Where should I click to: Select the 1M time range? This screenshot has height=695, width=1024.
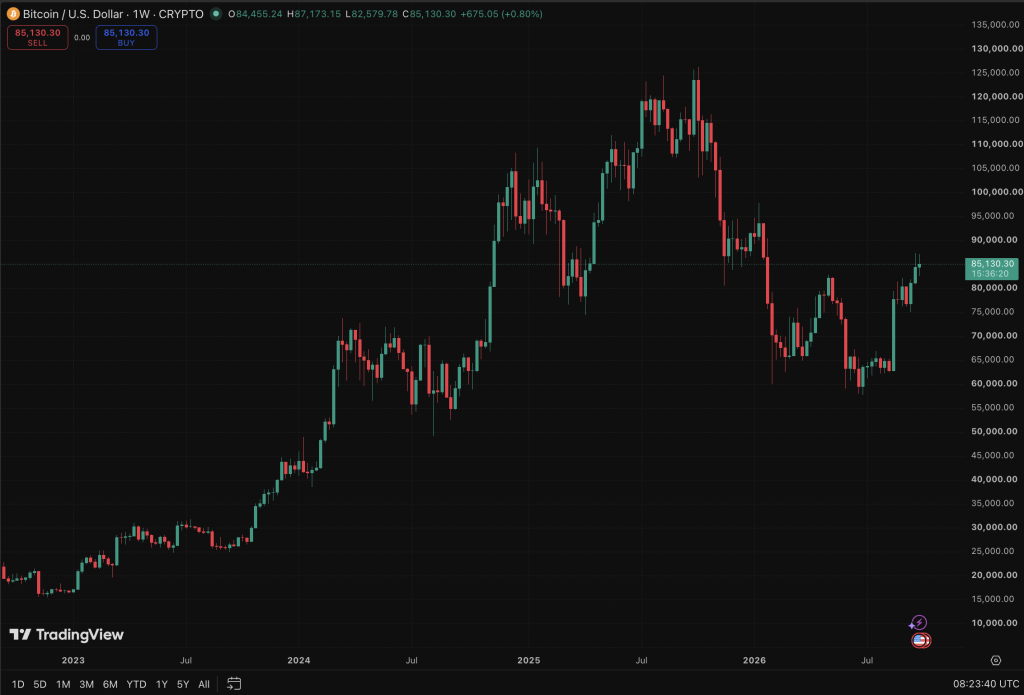pyautogui.click(x=63, y=684)
